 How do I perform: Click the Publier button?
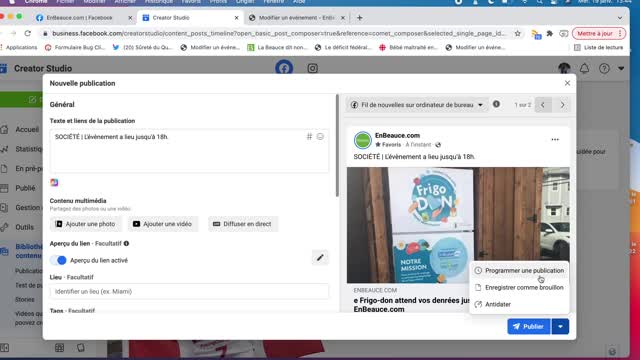[529, 327]
